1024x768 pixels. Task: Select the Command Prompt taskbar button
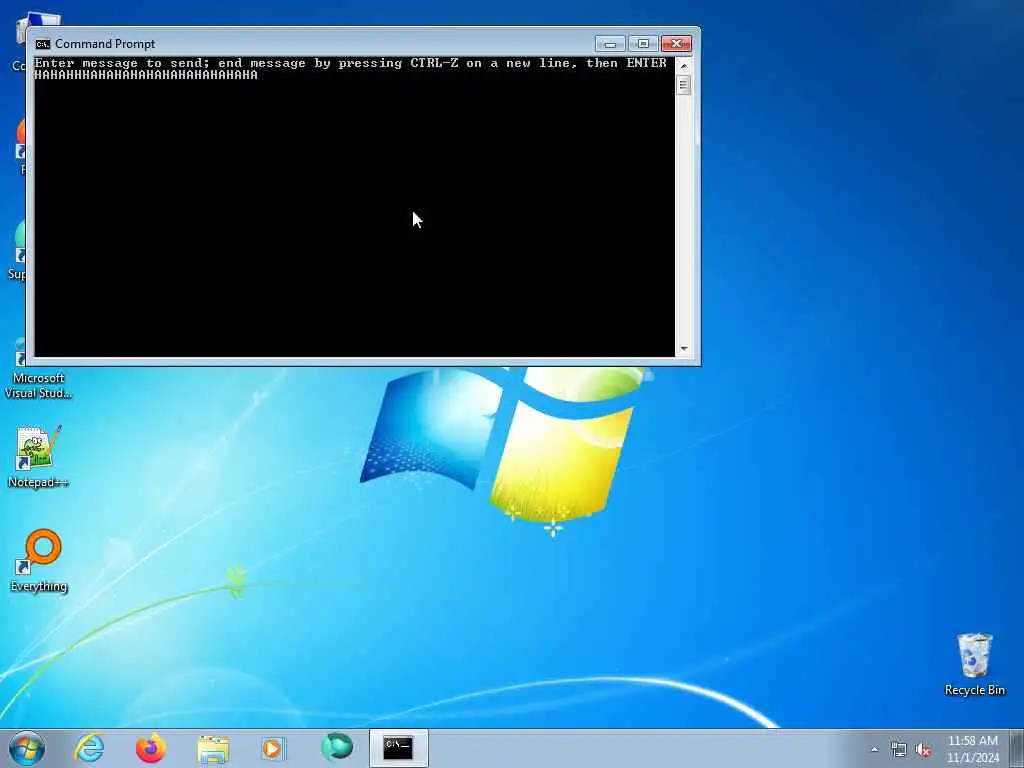point(398,748)
